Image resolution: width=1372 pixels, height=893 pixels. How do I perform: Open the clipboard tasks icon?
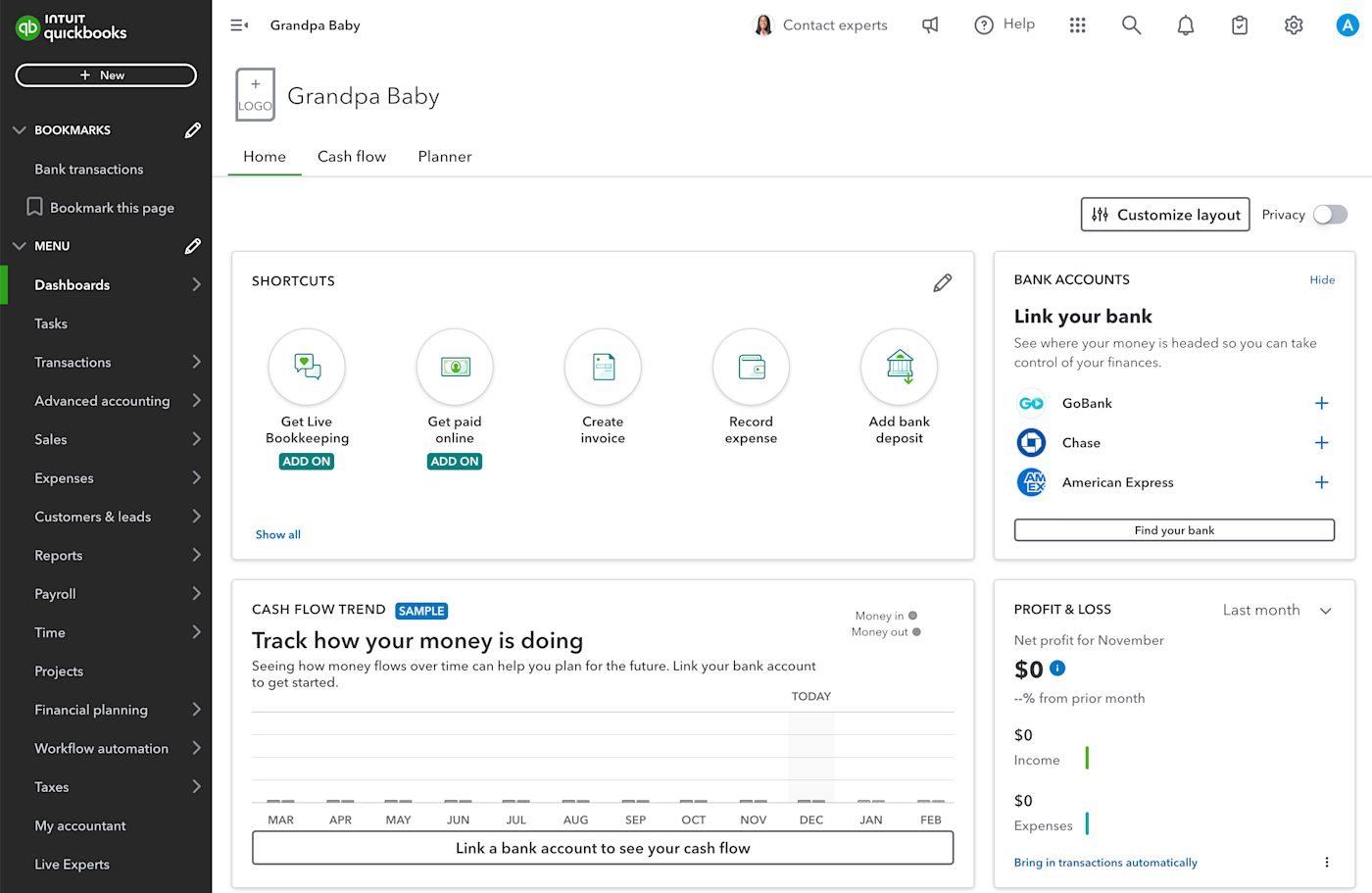(1240, 25)
